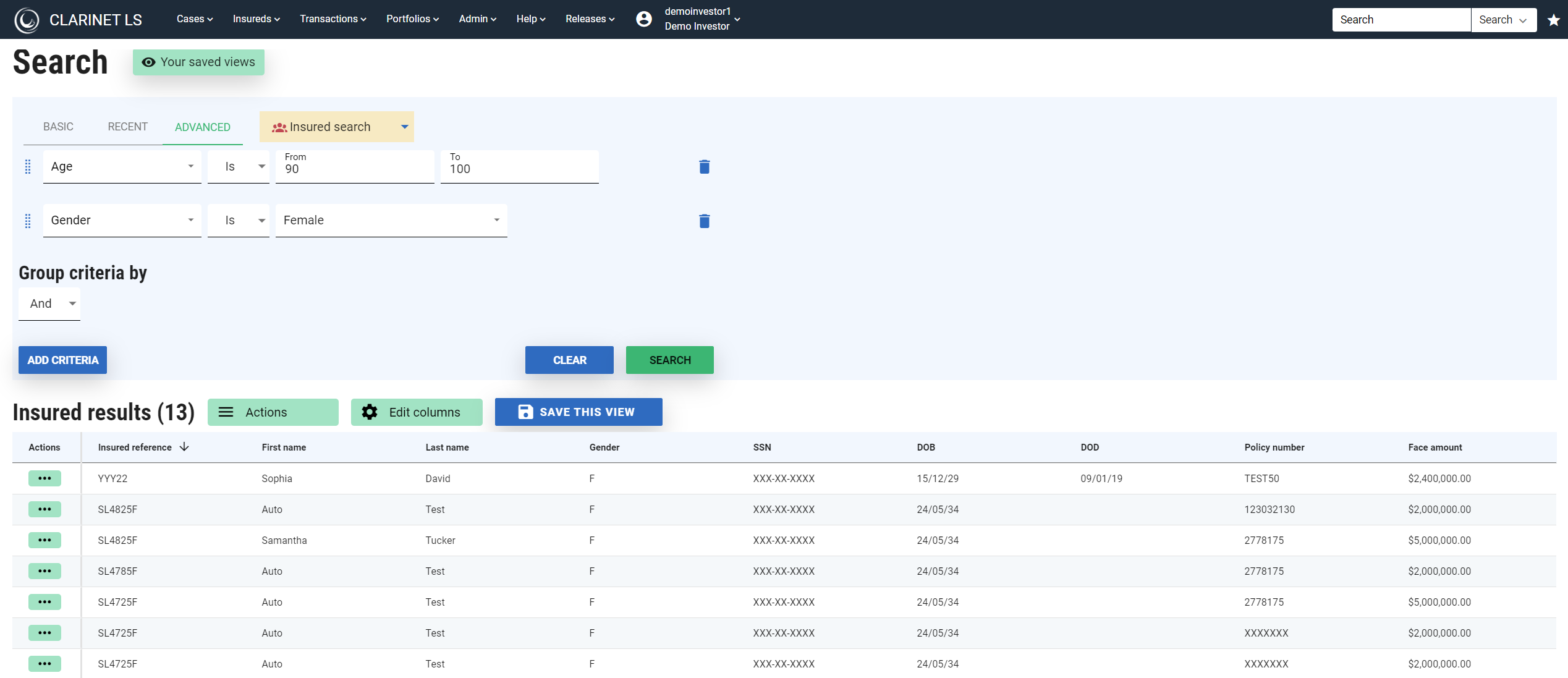Open the Admin menu
Image resolution: width=1568 pixels, height=678 pixels.
click(x=478, y=19)
